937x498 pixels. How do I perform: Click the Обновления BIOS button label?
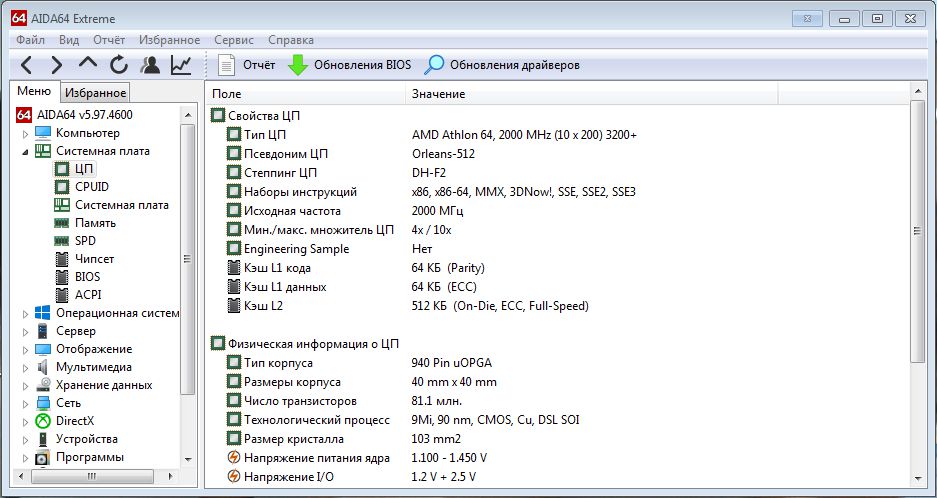click(x=363, y=65)
